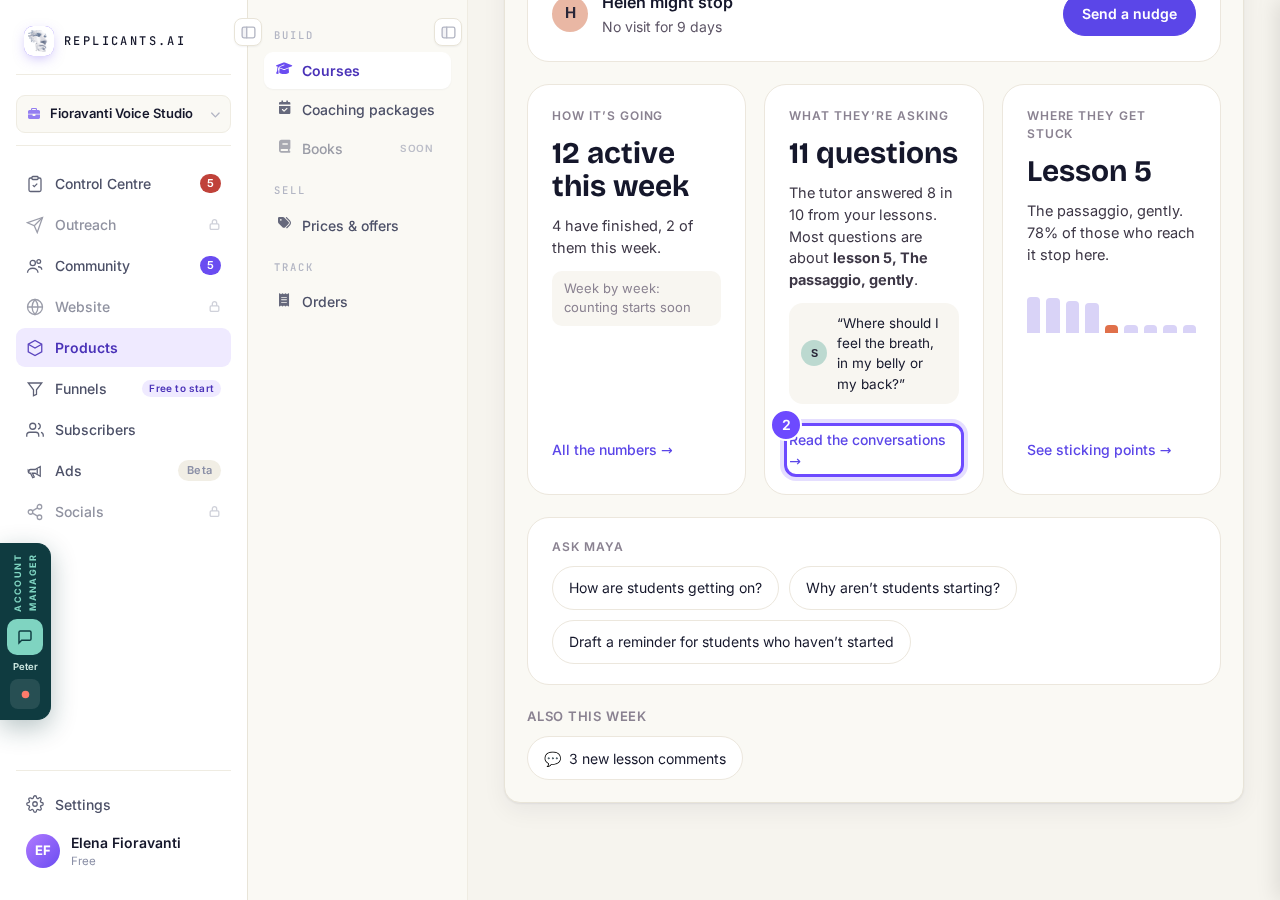Click the Replicants.ai logo icon
The width and height of the screenshot is (1280, 900).
[x=39, y=41]
